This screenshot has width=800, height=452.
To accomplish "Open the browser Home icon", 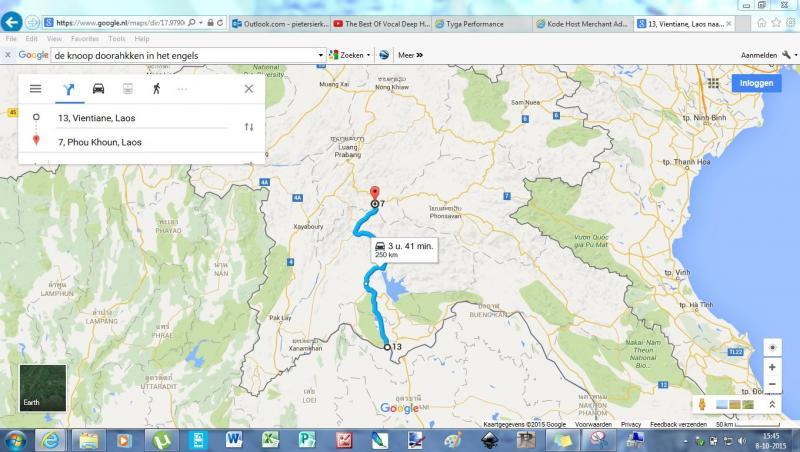I will [762, 22].
